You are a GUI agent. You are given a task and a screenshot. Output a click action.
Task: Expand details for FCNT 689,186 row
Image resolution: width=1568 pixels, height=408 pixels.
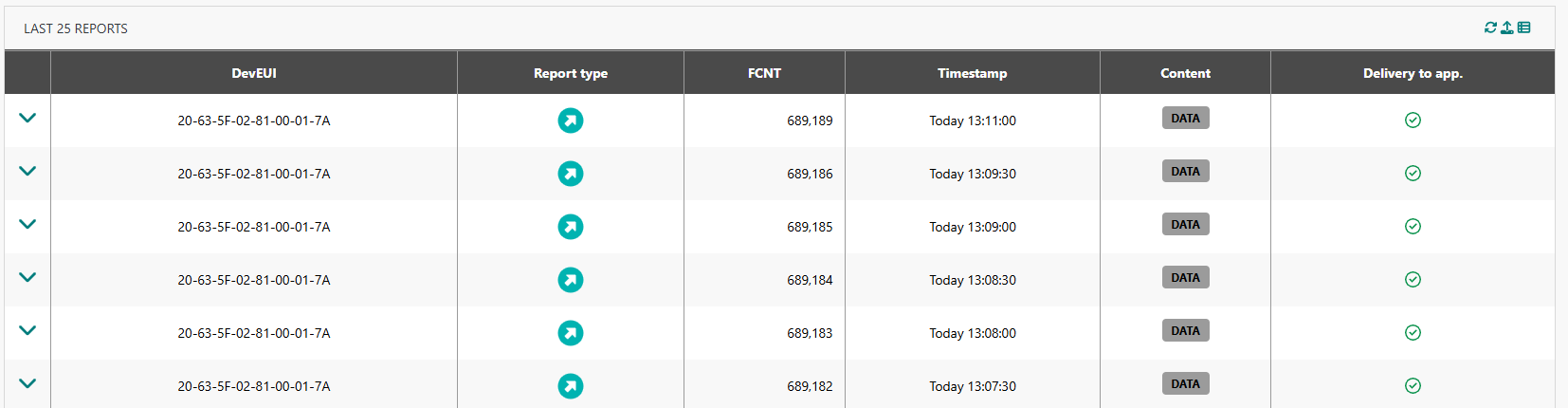coord(27,172)
